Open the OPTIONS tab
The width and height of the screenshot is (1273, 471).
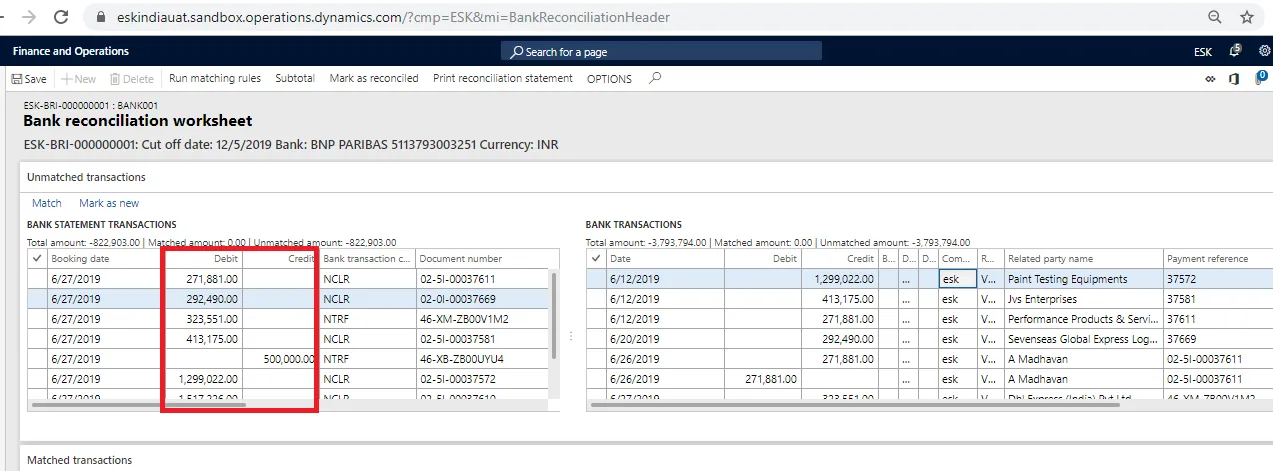point(609,78)
